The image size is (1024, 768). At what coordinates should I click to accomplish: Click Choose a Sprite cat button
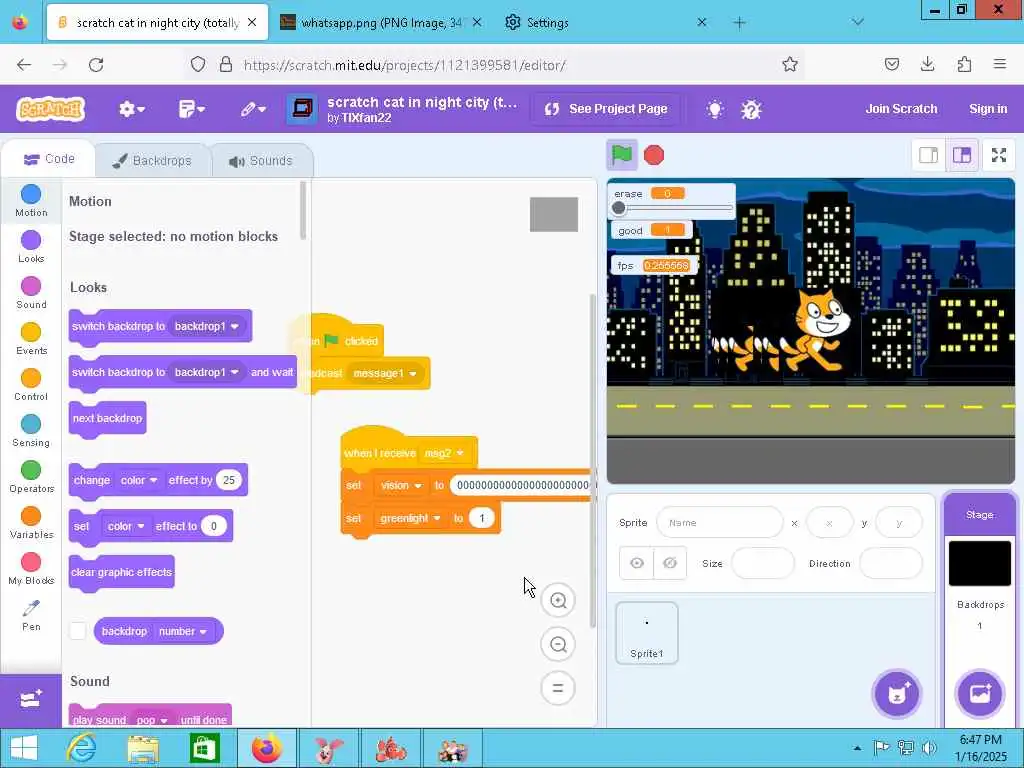click(x=897, y=694)
